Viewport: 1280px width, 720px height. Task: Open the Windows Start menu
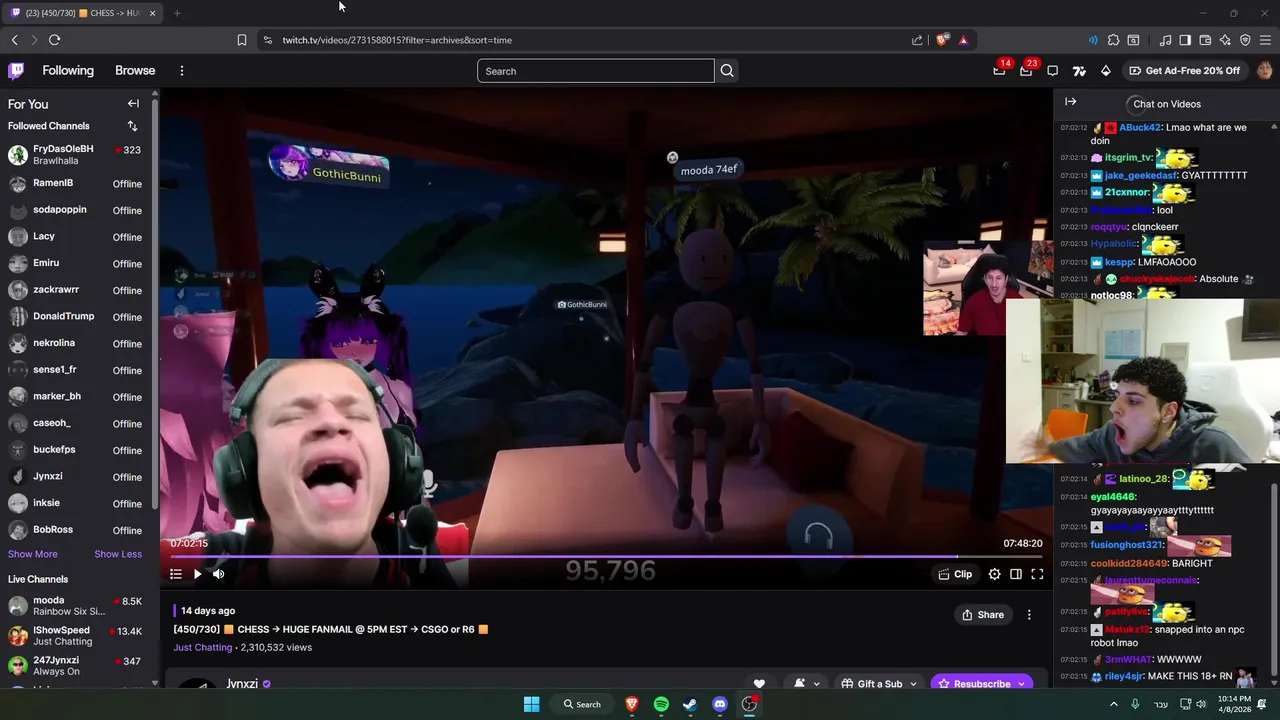(x=532, y=704)
